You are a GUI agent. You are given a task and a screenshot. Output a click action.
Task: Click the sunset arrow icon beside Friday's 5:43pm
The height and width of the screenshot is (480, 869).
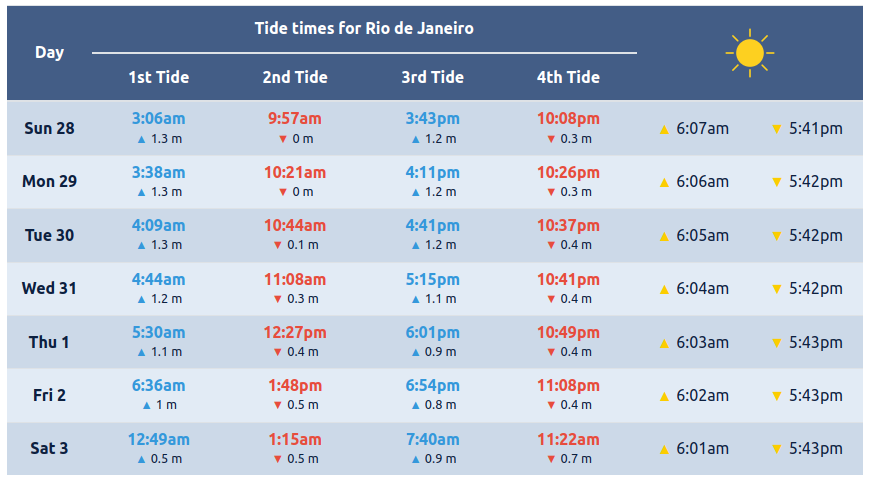(776, 396)
